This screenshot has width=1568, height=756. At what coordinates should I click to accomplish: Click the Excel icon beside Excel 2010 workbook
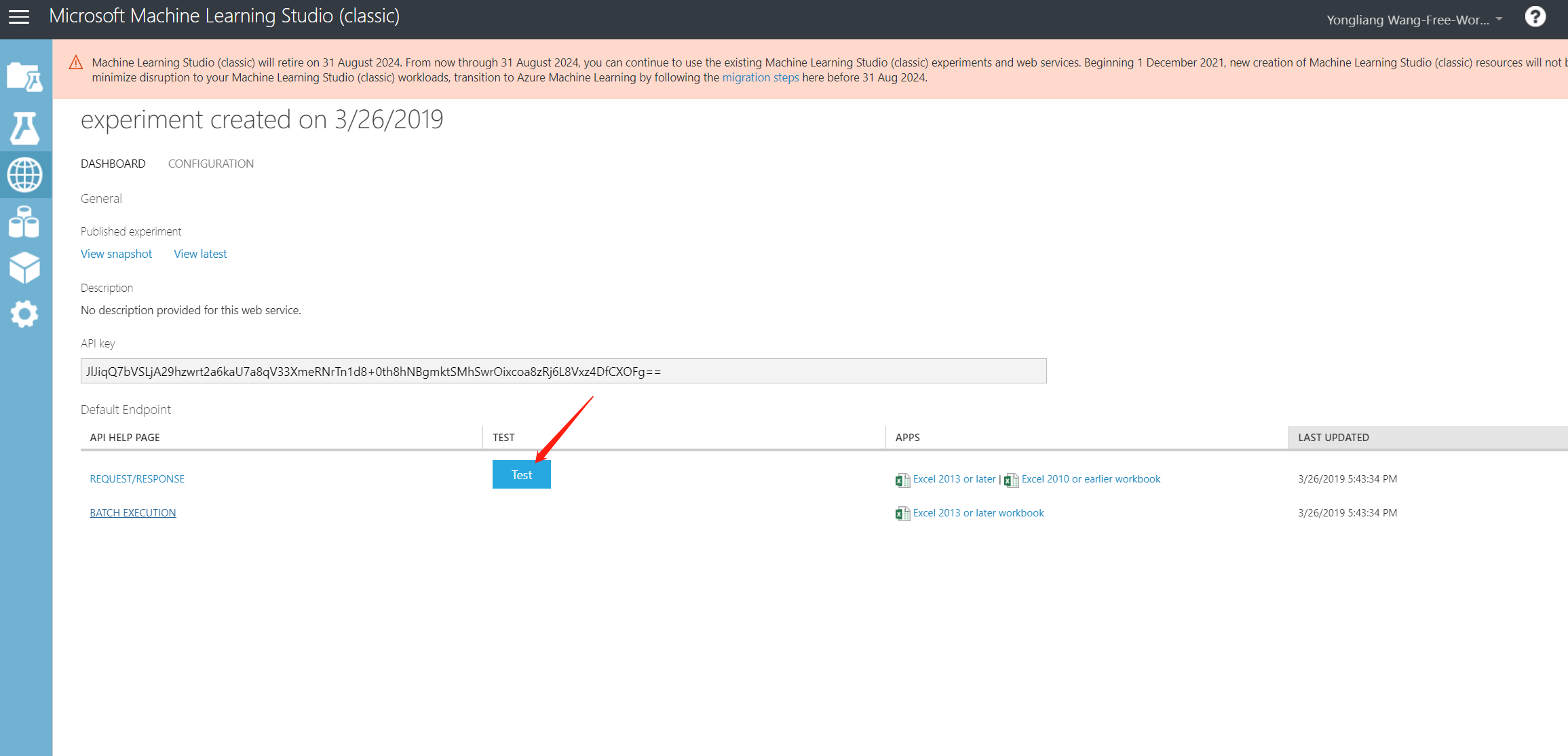tap(1011, 480)
